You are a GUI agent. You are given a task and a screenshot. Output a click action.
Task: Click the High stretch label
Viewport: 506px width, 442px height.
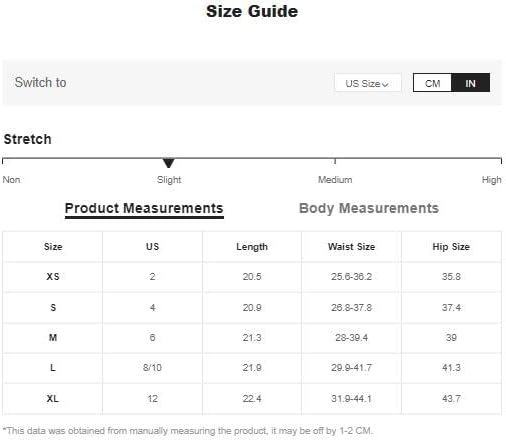(491, 180)
